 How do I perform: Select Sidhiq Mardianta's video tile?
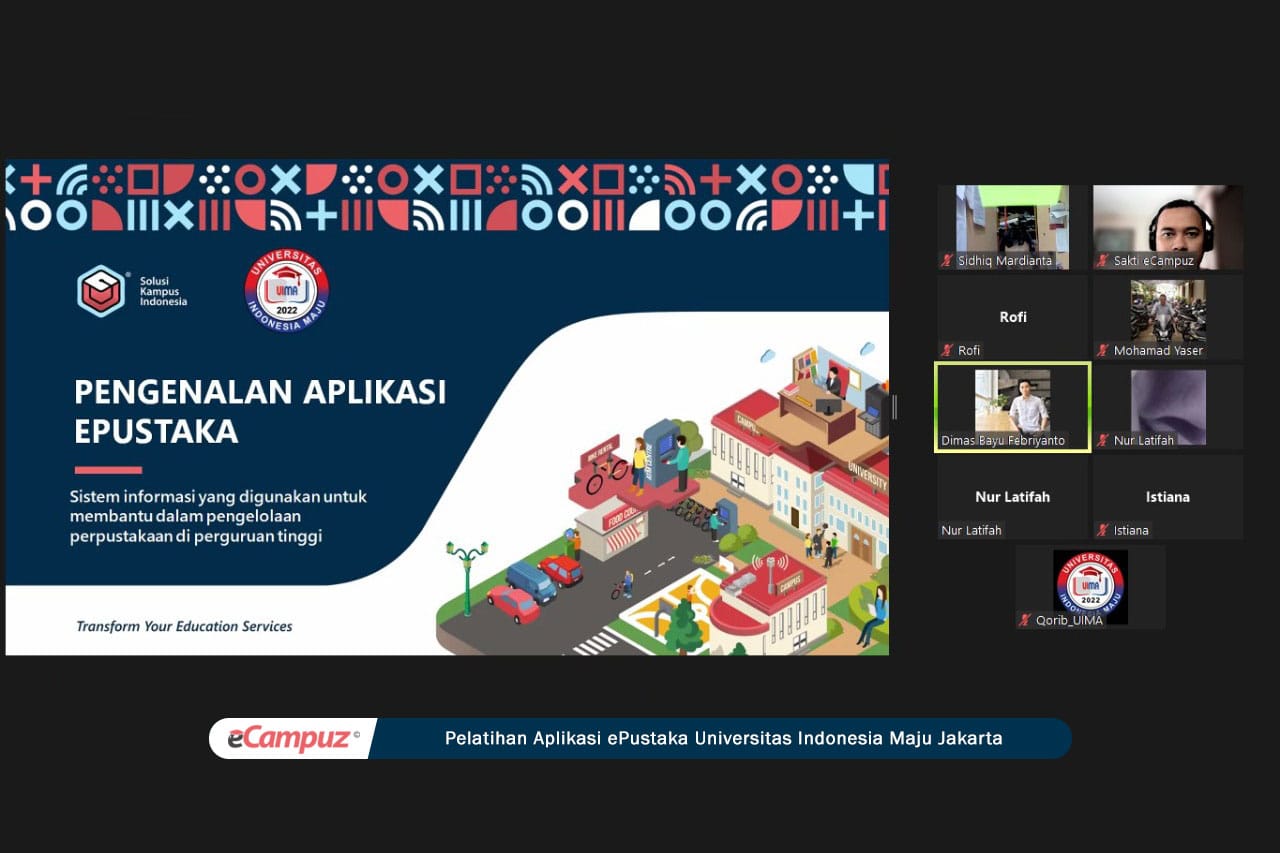tap(1012, 227)
